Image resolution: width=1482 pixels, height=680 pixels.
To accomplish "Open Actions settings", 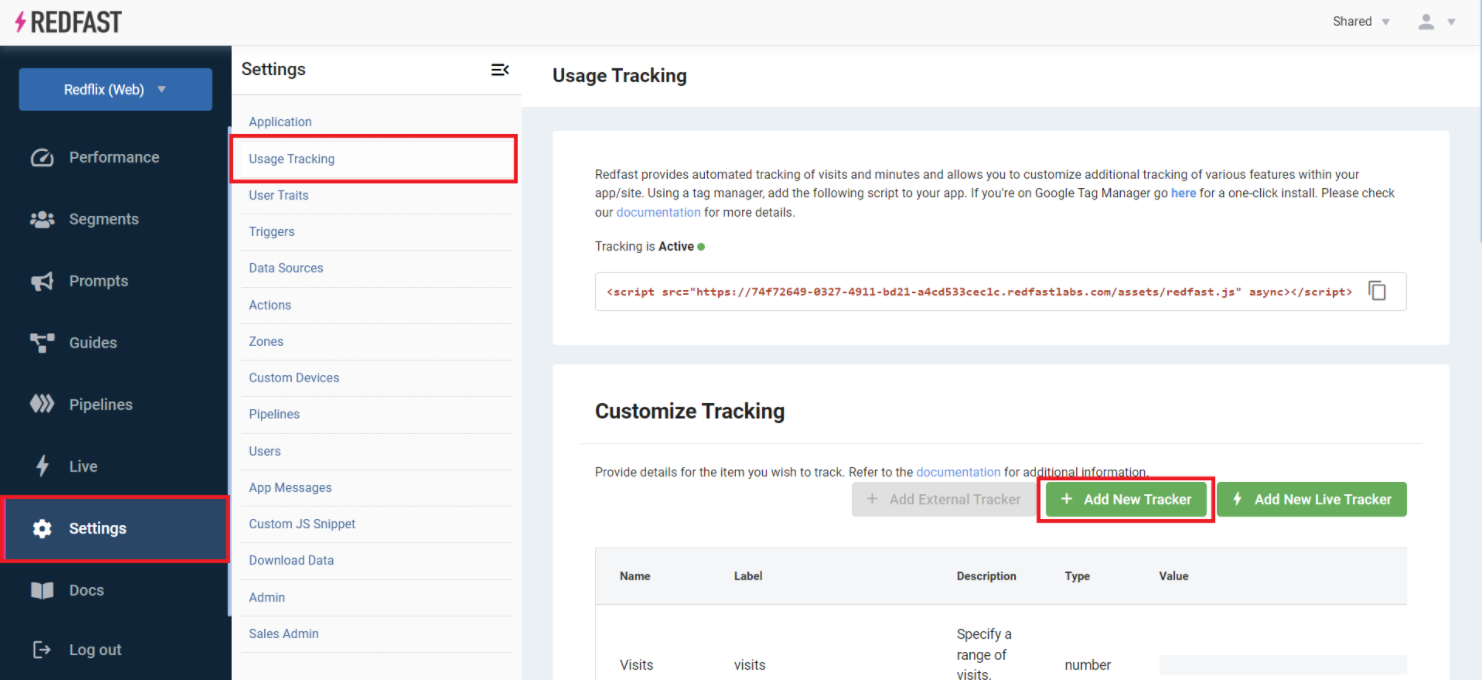I will point(270,305).
